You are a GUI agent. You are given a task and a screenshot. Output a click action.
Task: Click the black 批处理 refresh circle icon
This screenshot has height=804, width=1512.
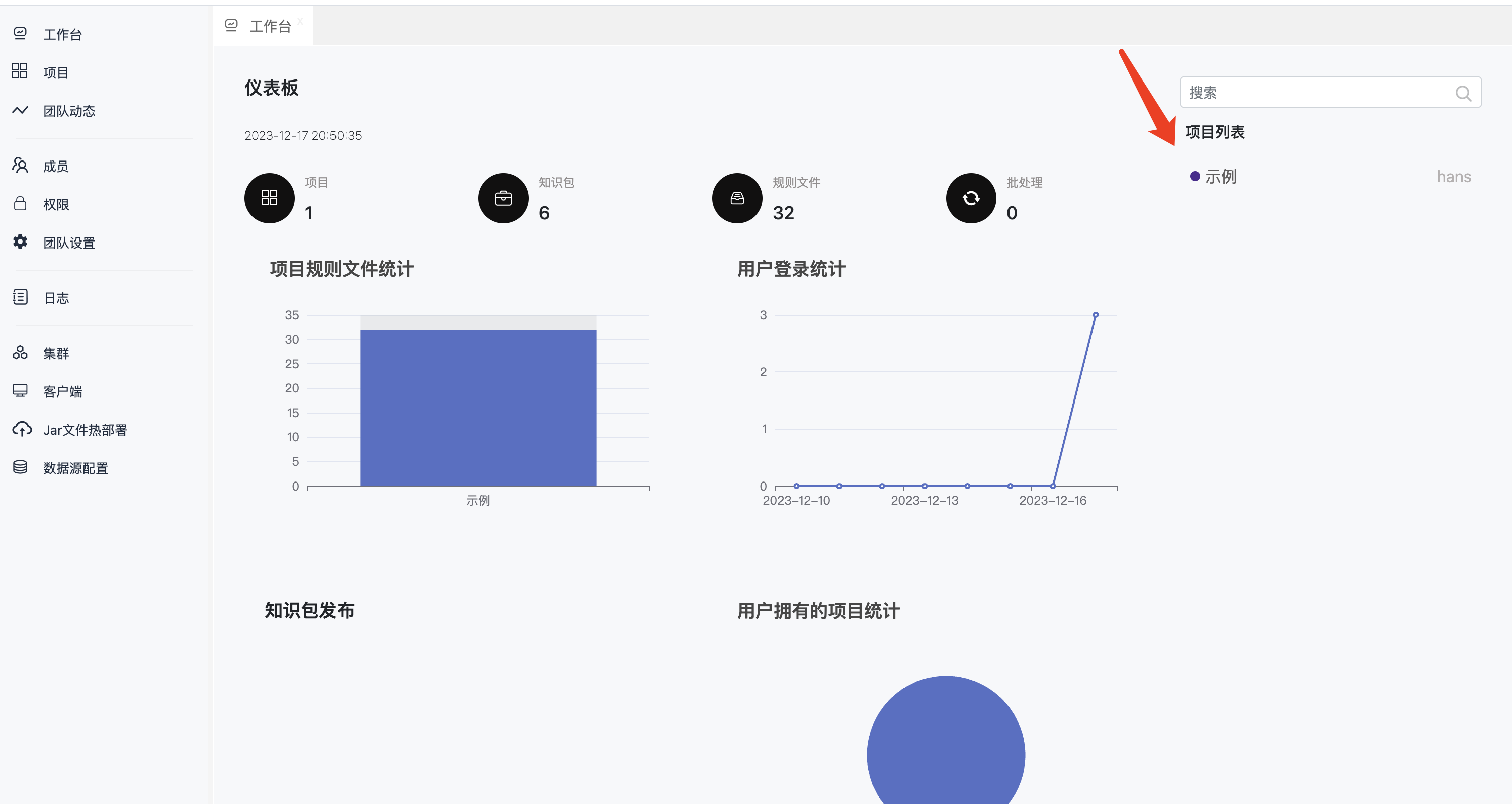[971, 199]
